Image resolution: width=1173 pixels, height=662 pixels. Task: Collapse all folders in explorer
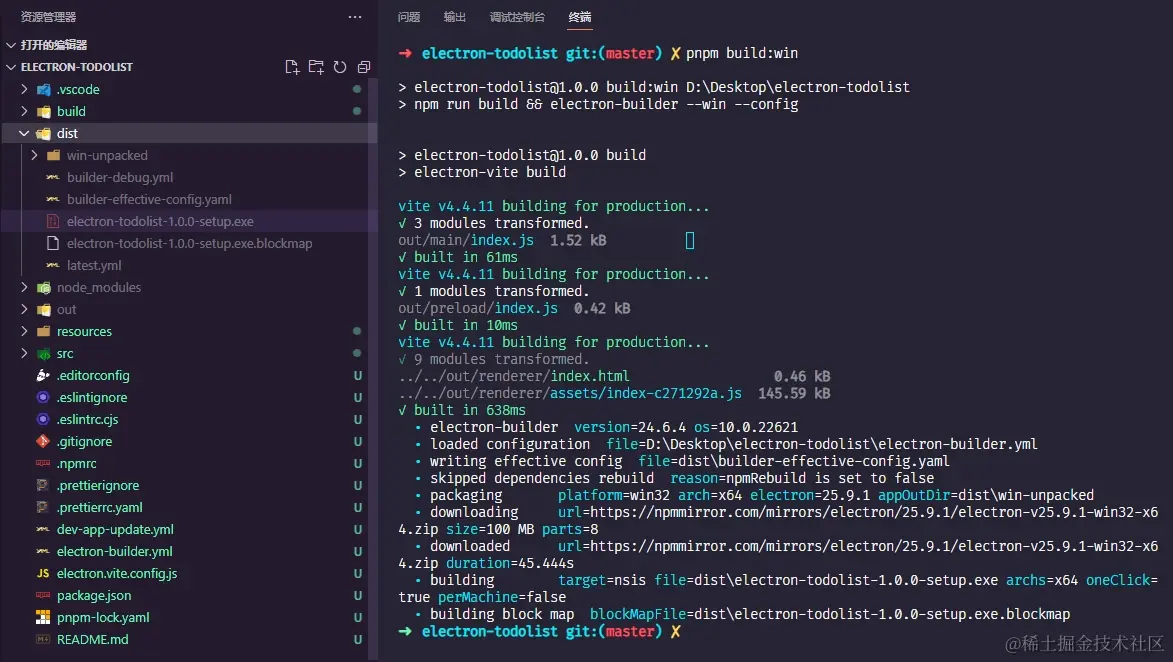pyautogui.click(x=364, y=67)
